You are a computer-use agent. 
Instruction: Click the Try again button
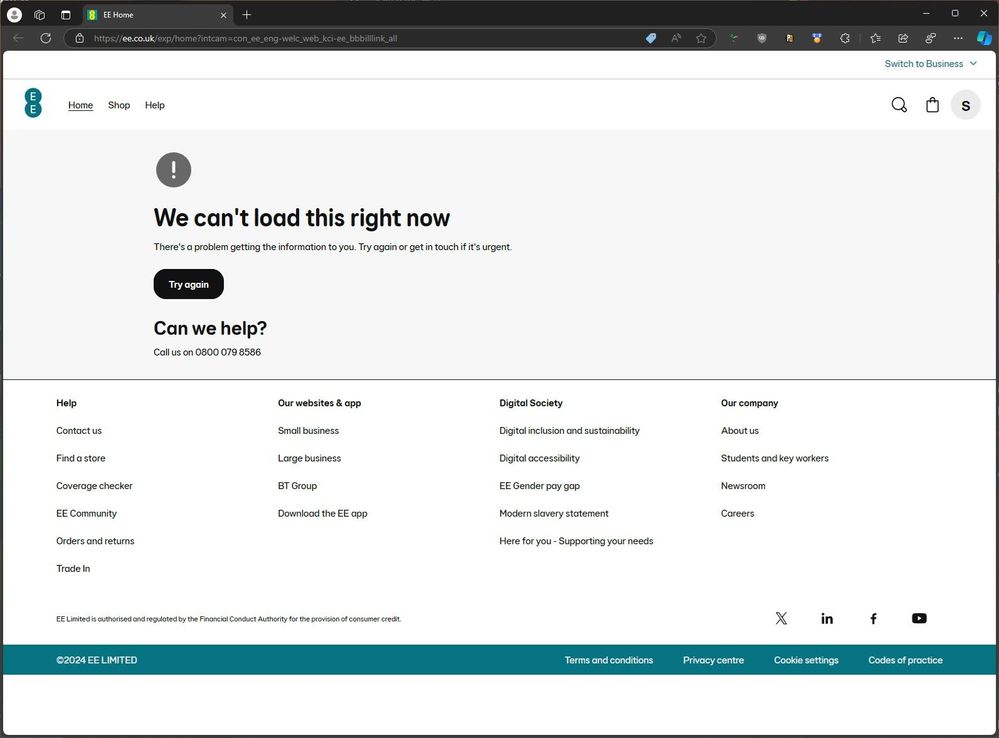click(189, 284)
